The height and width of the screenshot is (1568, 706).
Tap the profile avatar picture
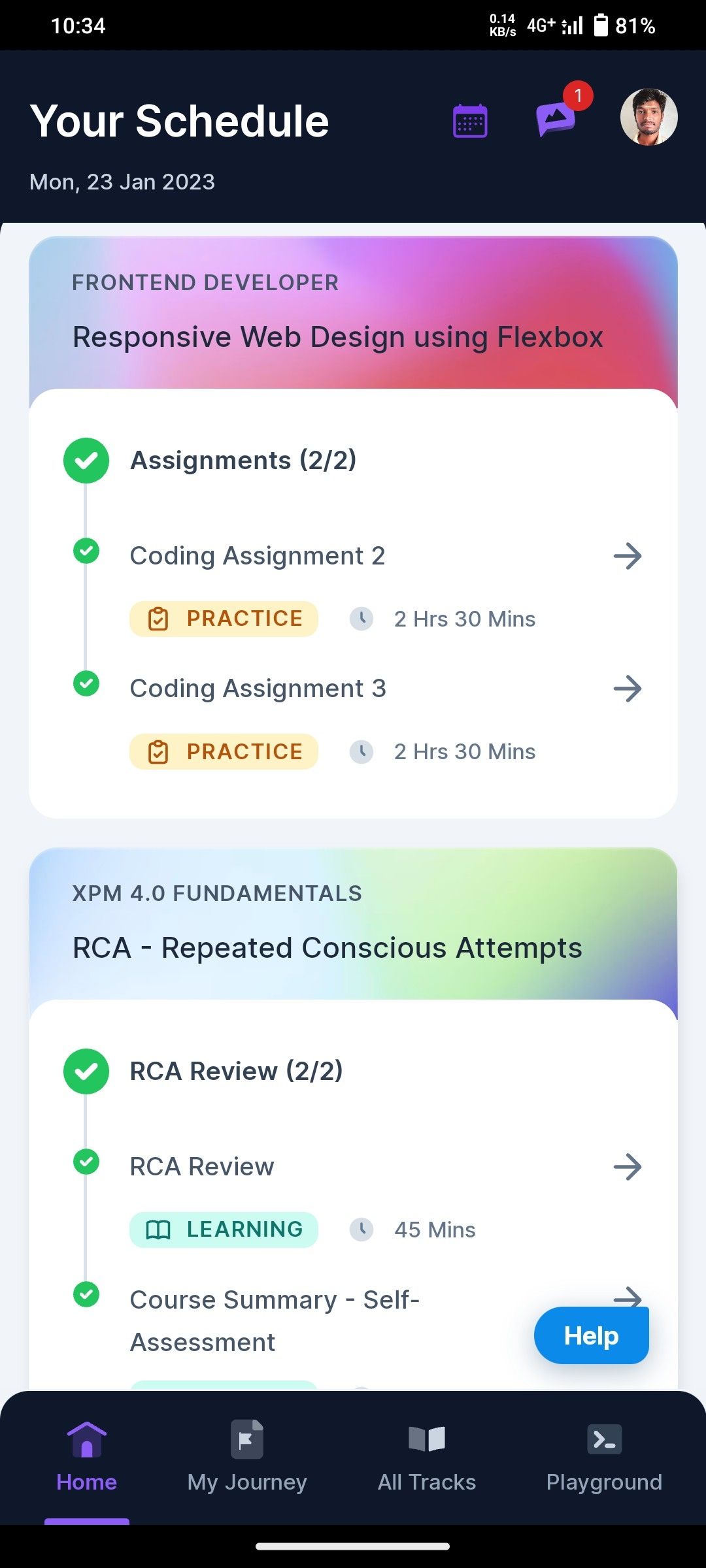(648, 117)
